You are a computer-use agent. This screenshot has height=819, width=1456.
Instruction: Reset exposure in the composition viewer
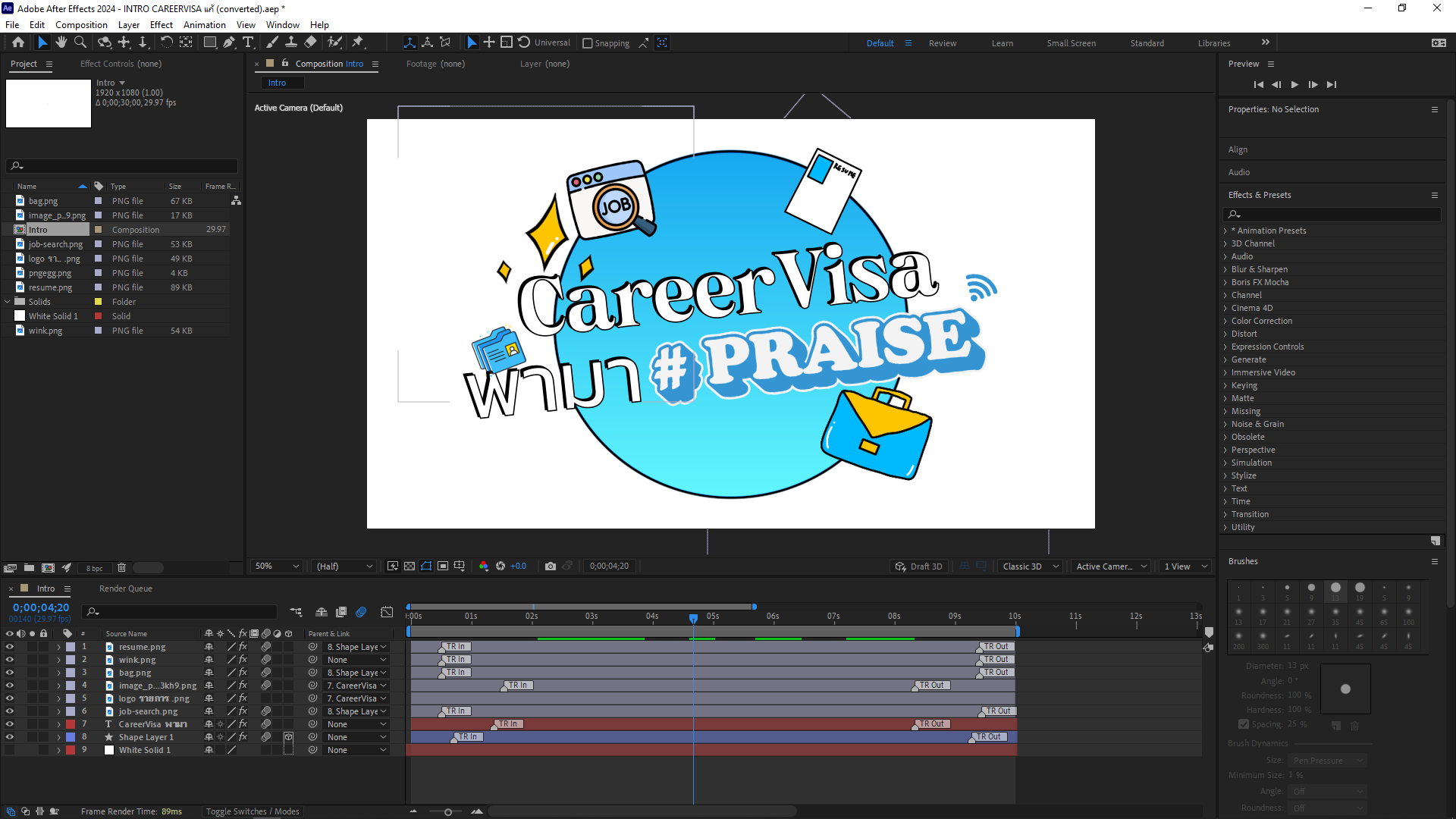point(500,566)
